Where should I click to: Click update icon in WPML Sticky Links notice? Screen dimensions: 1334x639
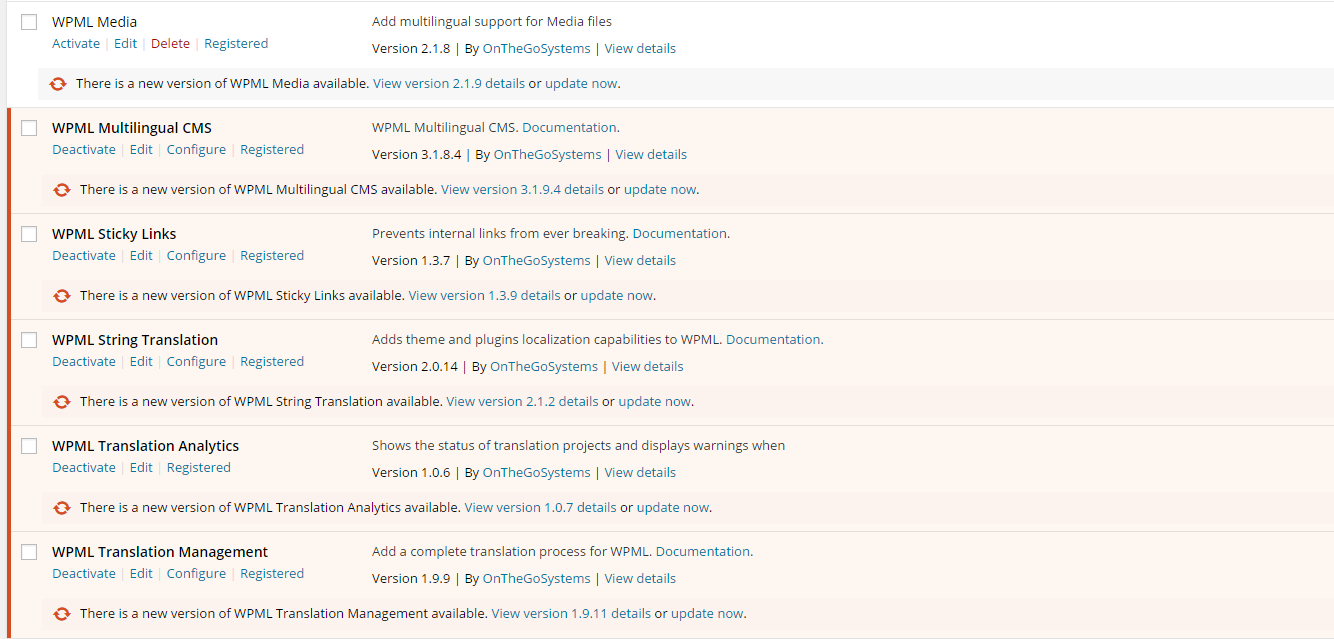point(62,296)
